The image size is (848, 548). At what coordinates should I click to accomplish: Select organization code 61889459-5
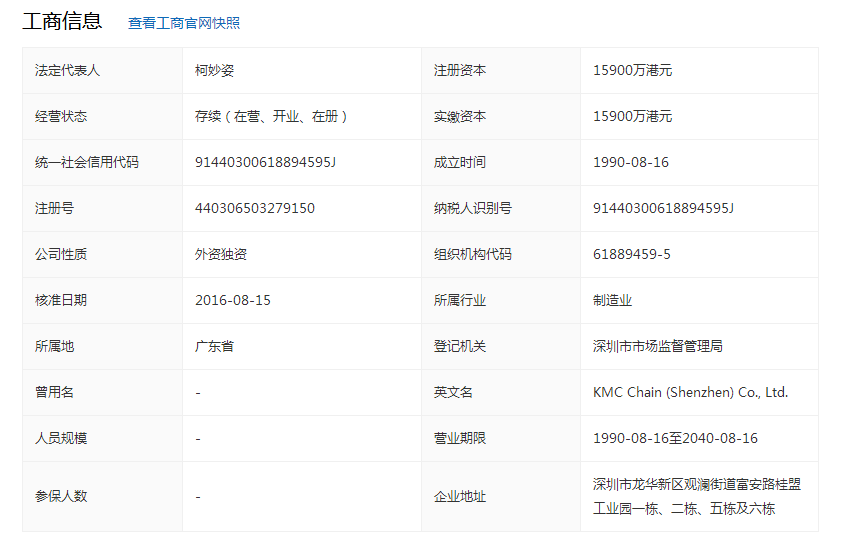click(x=632, y=254)
